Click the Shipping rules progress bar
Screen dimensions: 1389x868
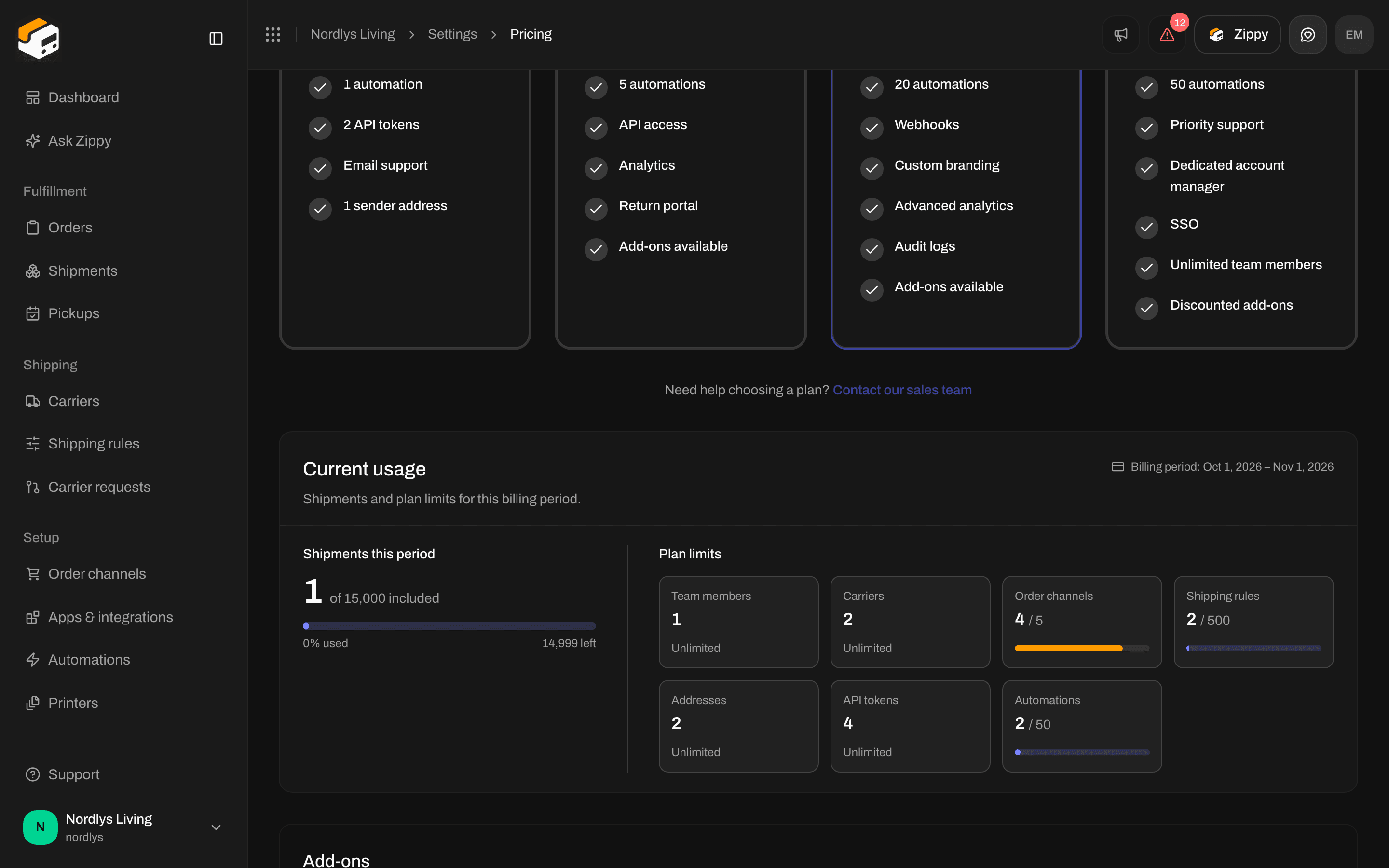(1253, 648)
